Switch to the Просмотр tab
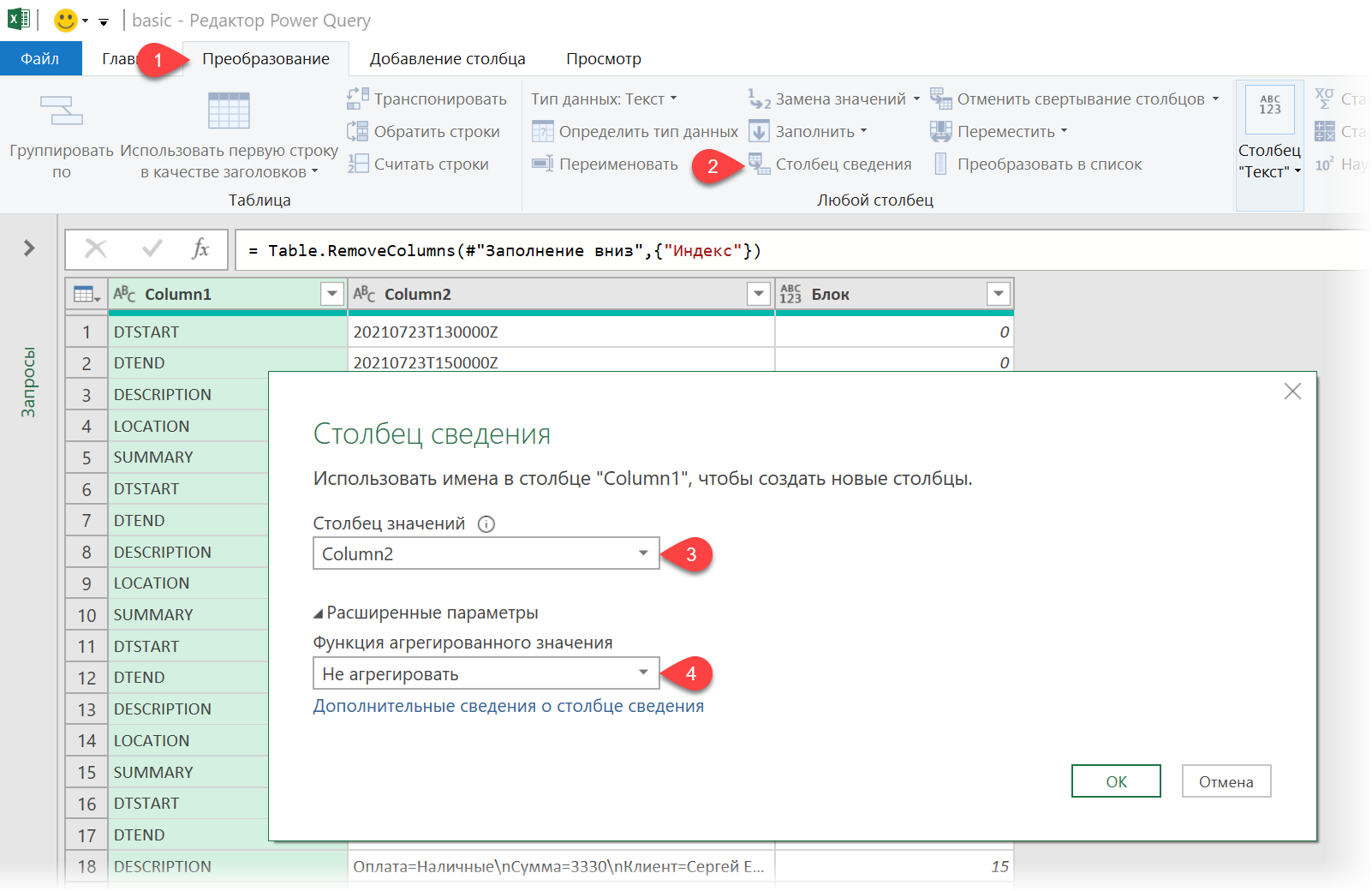 604,58
